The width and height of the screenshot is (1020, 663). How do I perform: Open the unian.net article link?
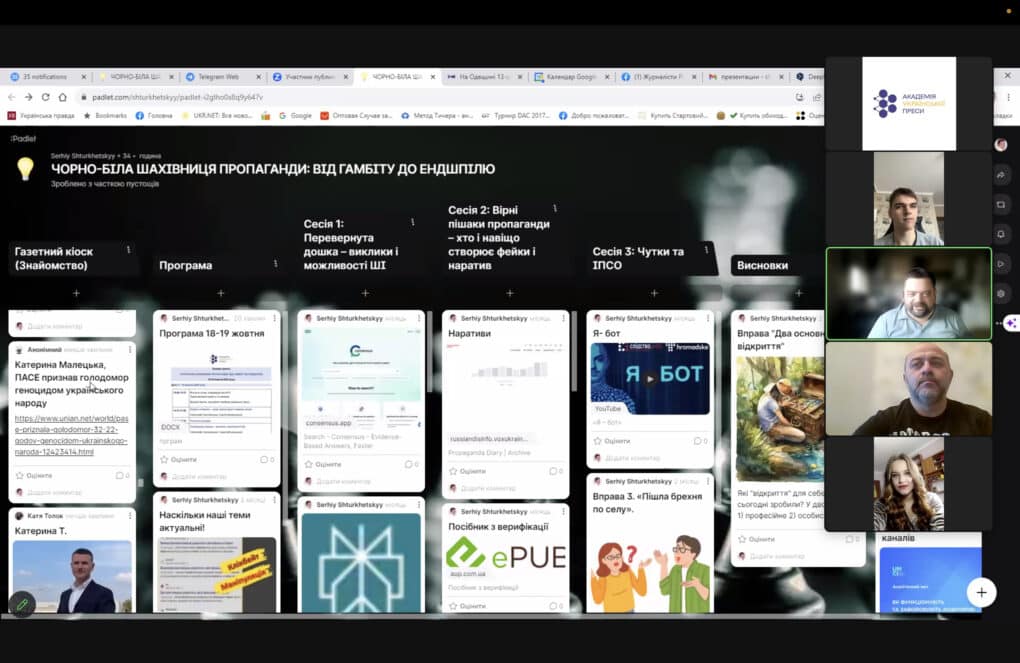pyautogui.click(x=72, y=435)
